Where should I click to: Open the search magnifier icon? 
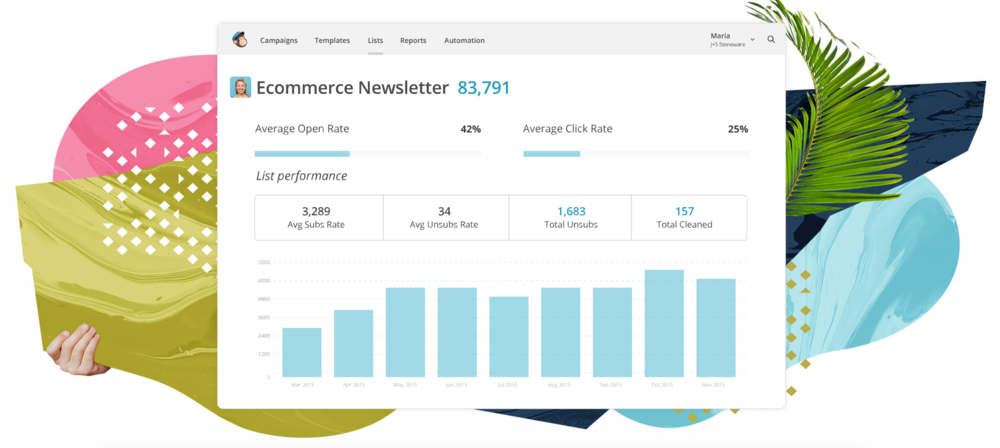(771, 40)
